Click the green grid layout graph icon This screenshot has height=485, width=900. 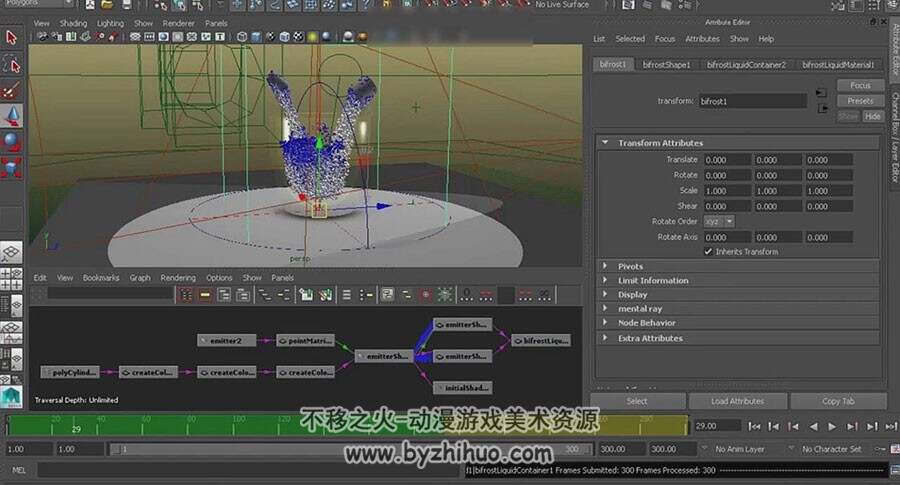pyautogui.click(x=444, y=295)
